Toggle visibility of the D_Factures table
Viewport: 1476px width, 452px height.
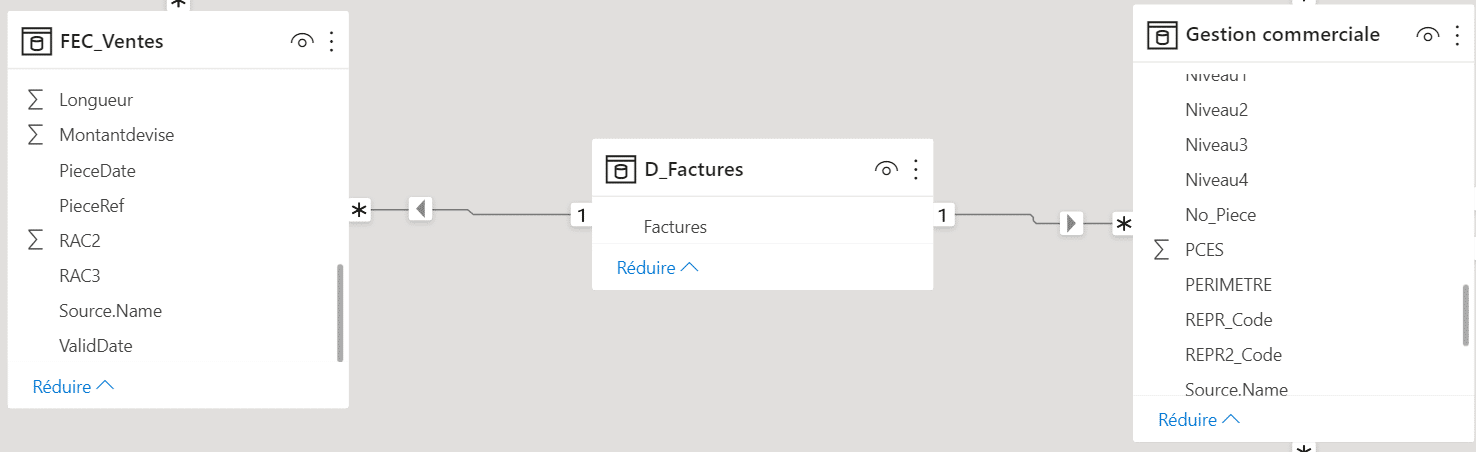[x=885, y=169]
